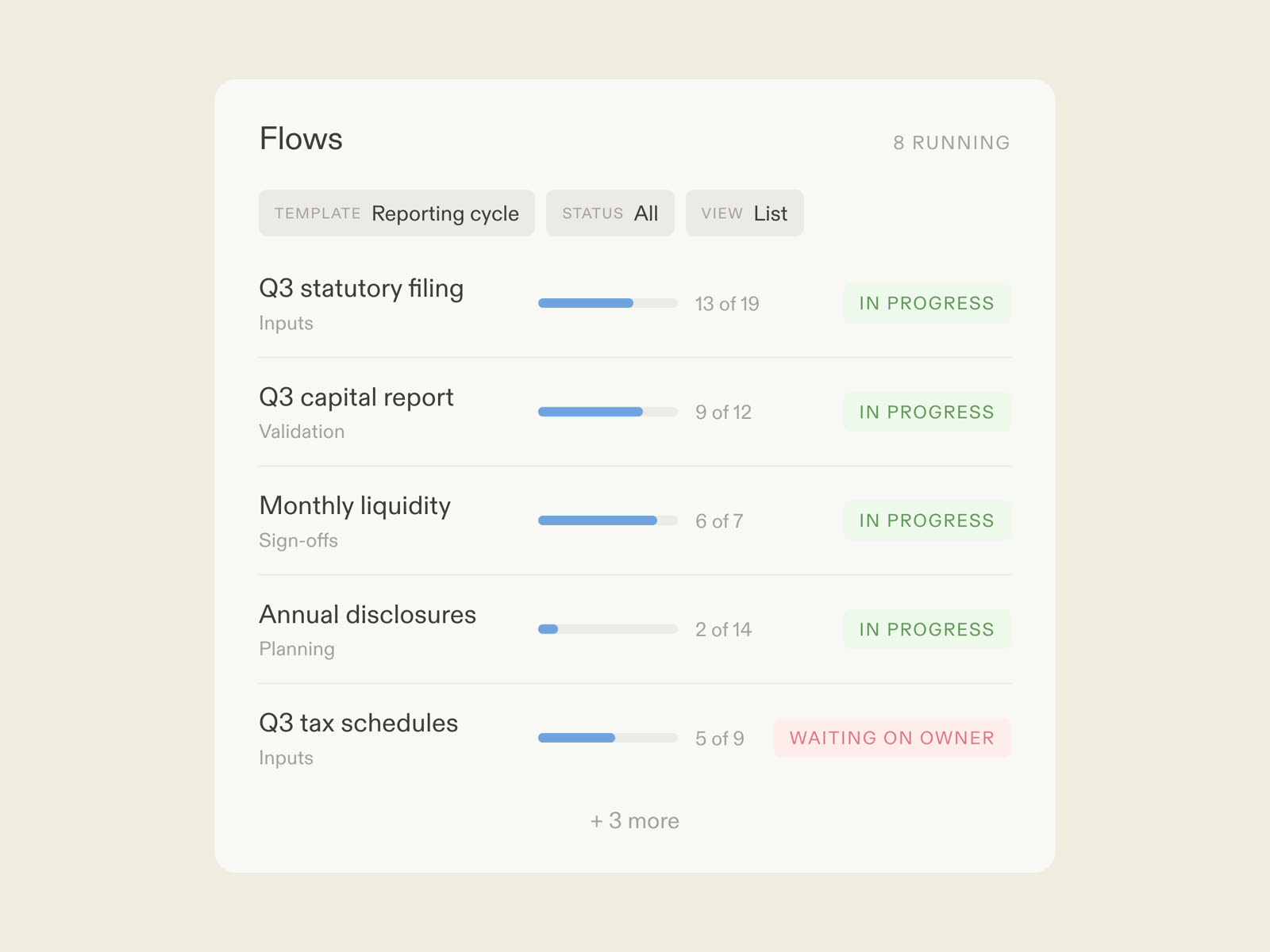Click the 6 of 7 step count
Screen dimensions: 1270x952
click(719, 521)
